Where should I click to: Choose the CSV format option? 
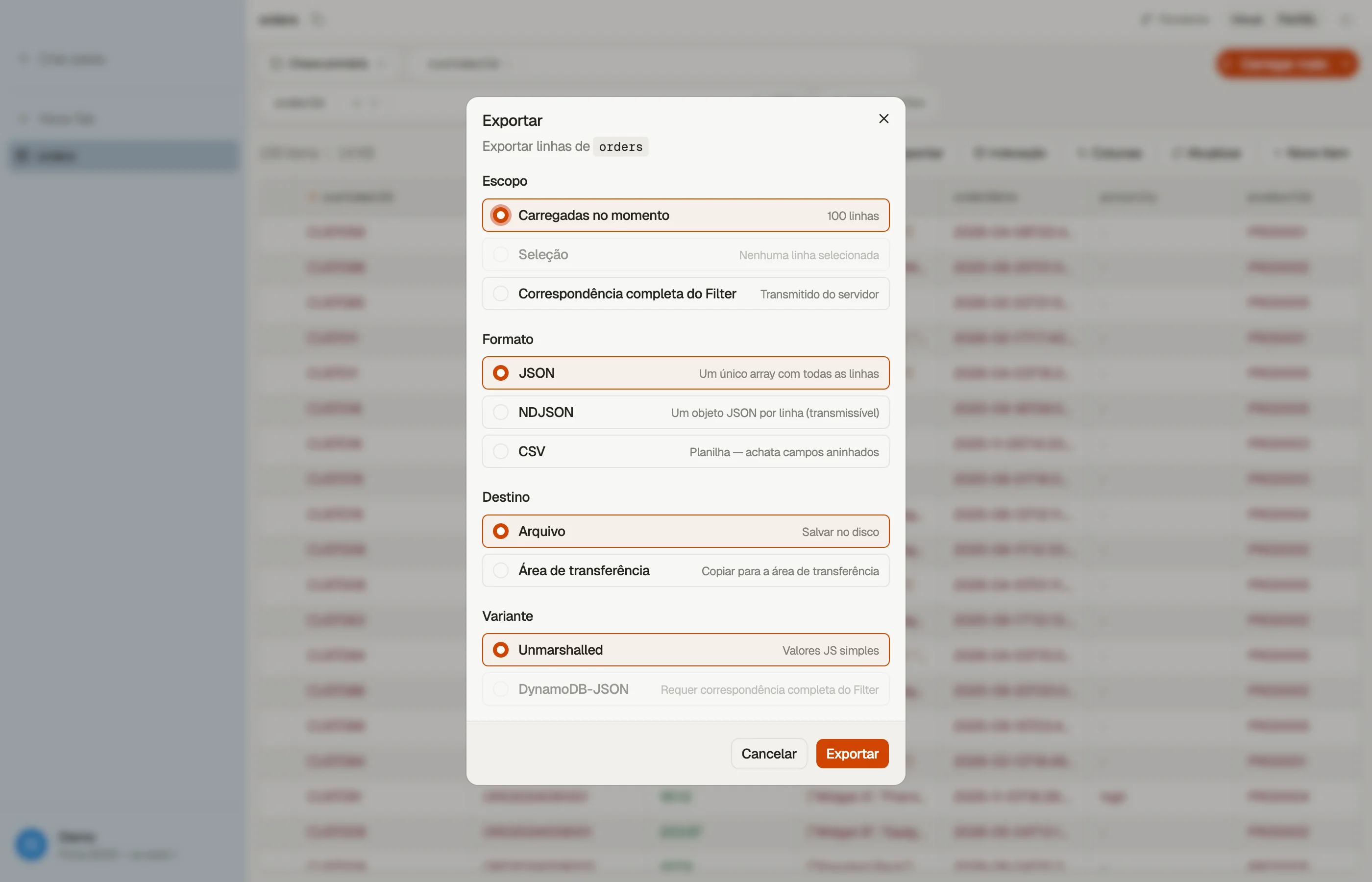coord(686,452)
